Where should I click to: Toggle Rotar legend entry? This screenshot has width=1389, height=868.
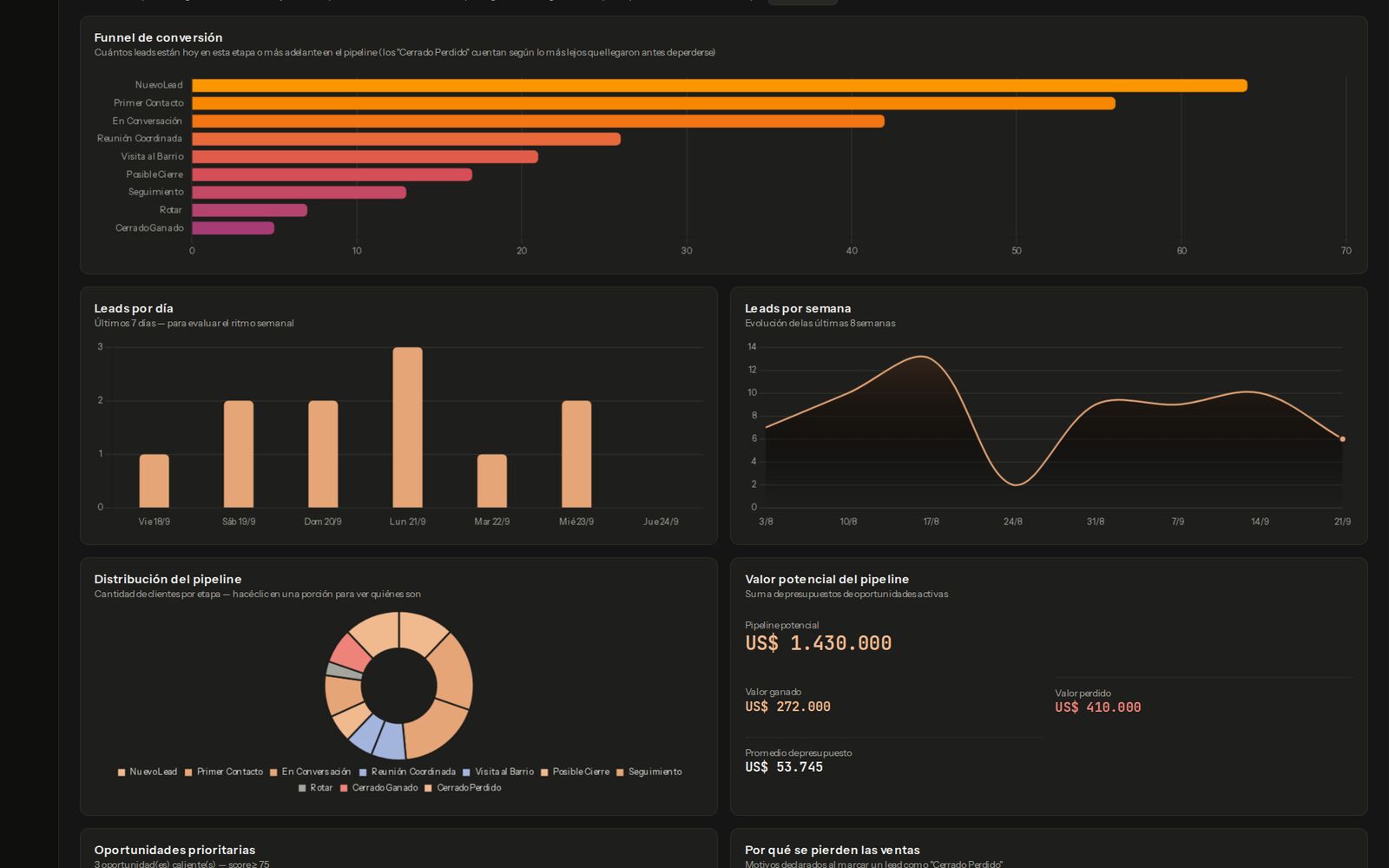(315, 788)
